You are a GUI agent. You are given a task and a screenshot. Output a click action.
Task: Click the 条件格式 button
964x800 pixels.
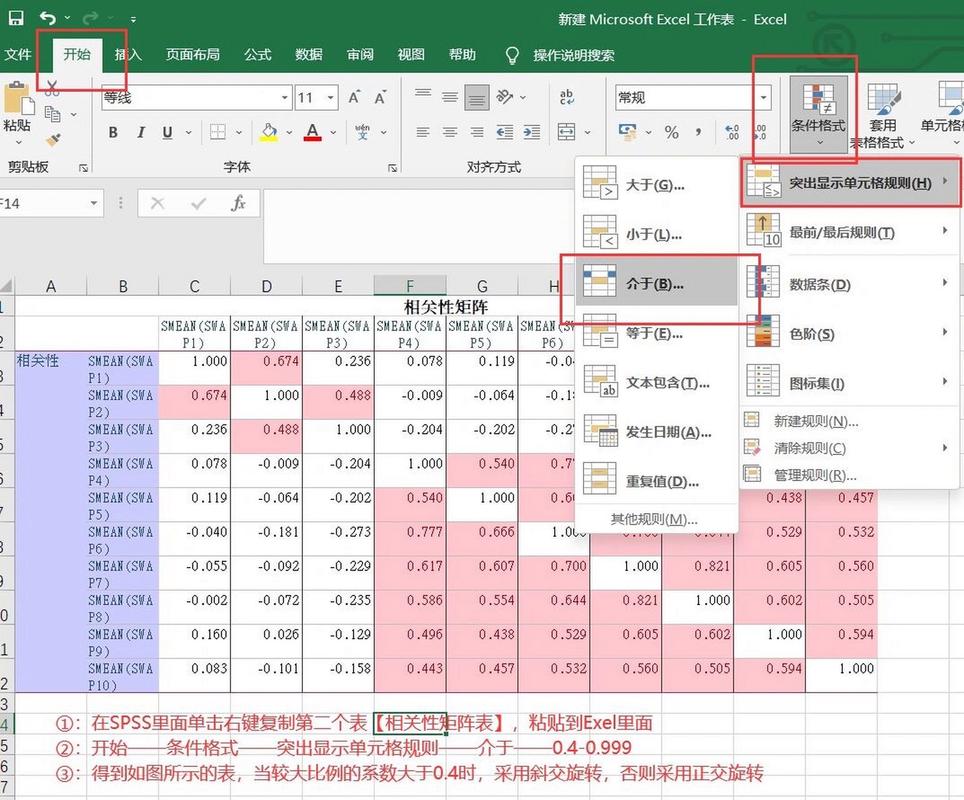(x=818, y=114)
